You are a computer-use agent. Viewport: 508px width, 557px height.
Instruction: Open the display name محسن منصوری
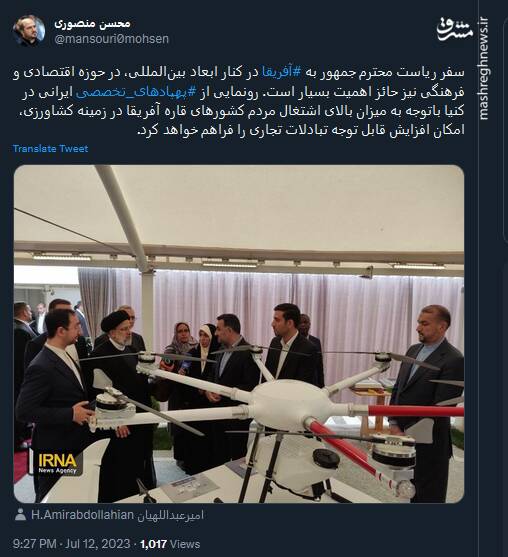[93, 24]
